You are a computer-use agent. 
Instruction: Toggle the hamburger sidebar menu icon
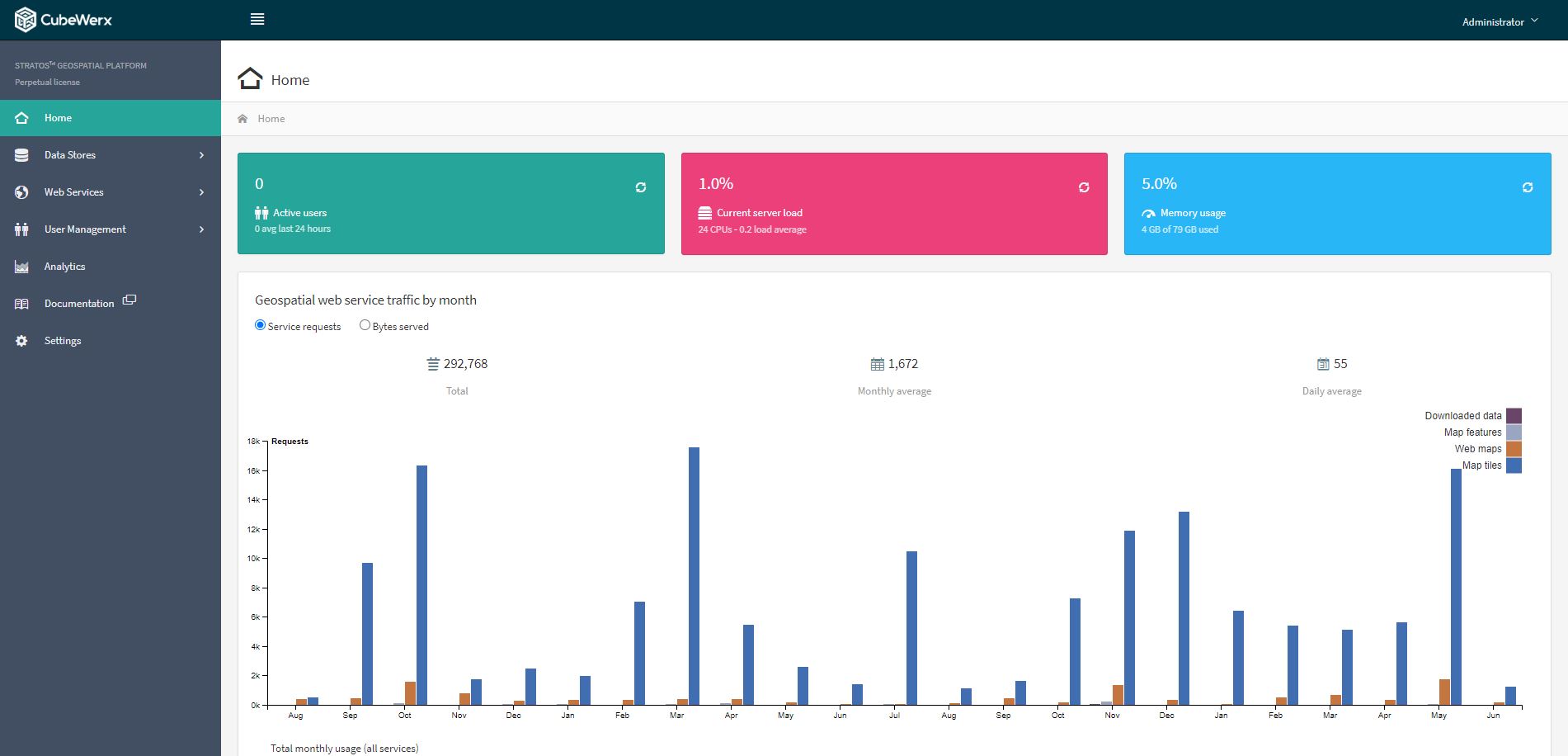pos(257,19)
